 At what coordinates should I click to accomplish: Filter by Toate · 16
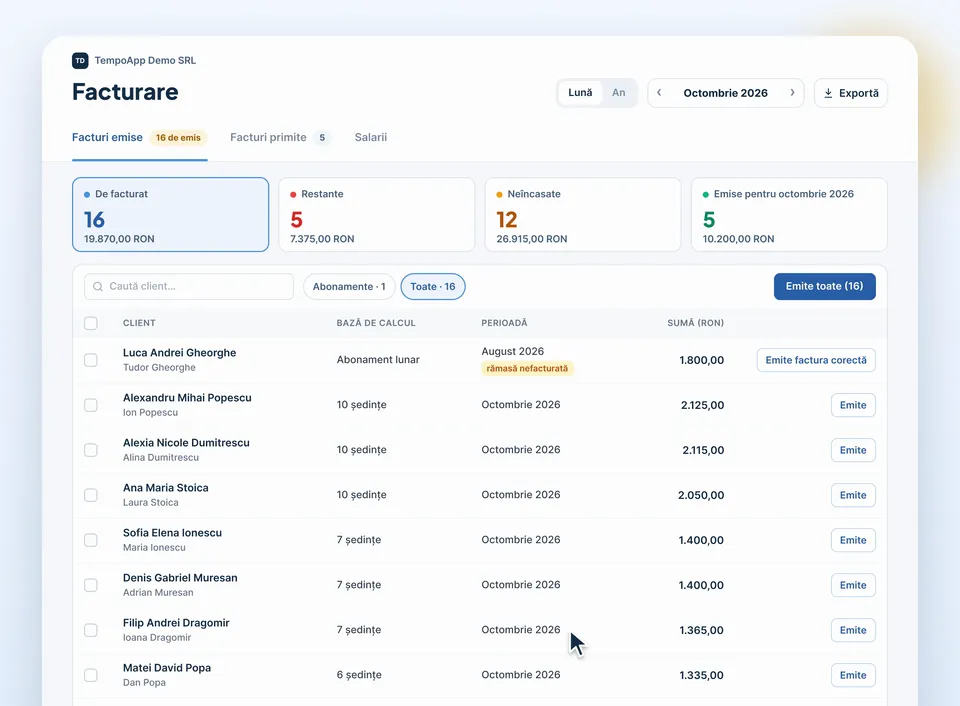tap(433, 287)
